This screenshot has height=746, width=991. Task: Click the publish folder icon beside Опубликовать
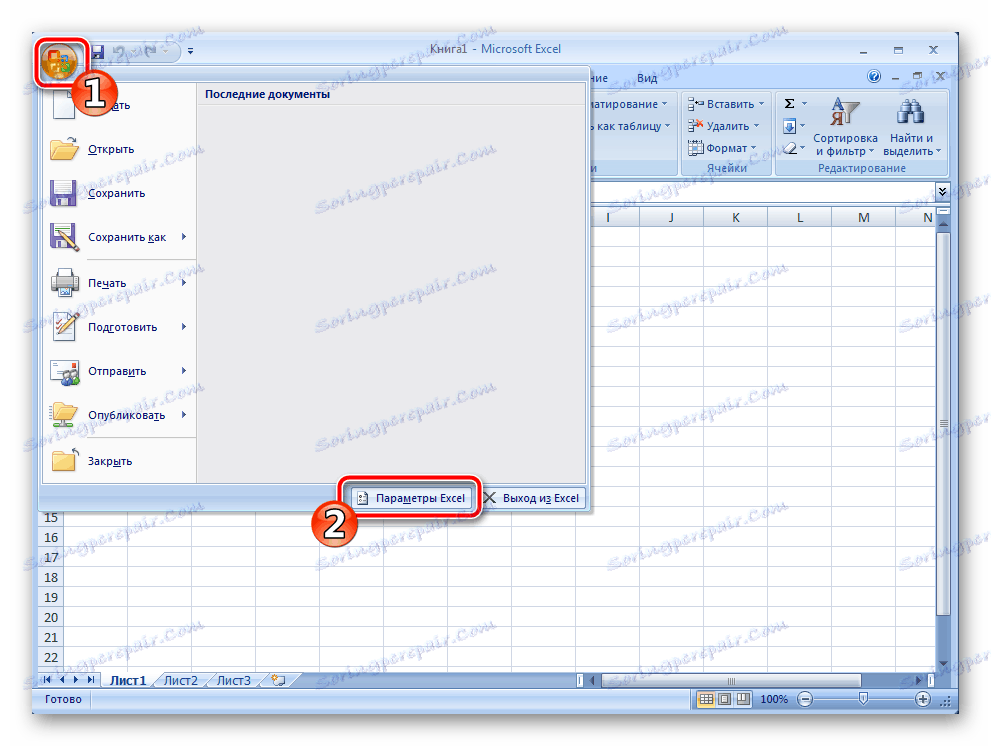[64, 415]
